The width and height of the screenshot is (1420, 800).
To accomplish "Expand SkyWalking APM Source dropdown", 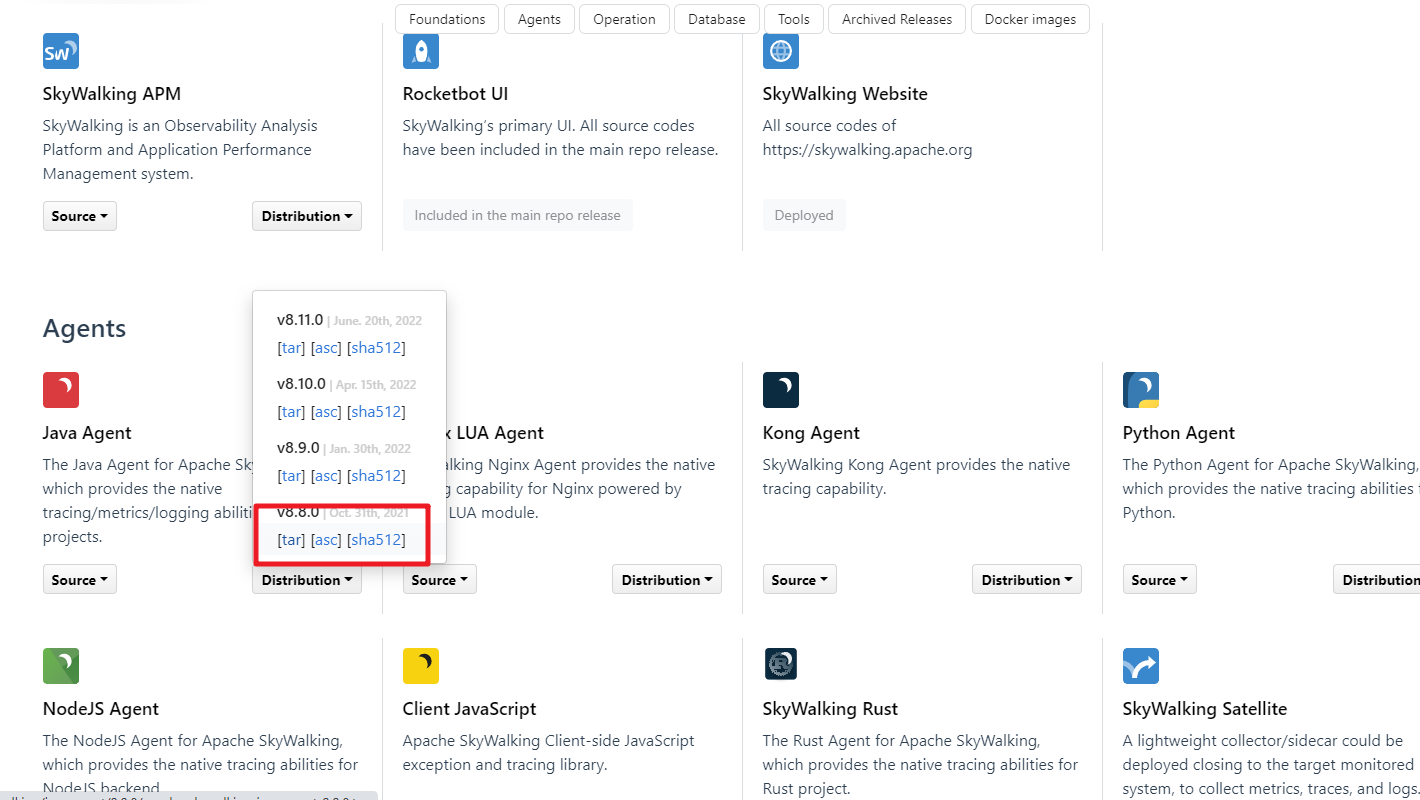I will tap(80, 216).
